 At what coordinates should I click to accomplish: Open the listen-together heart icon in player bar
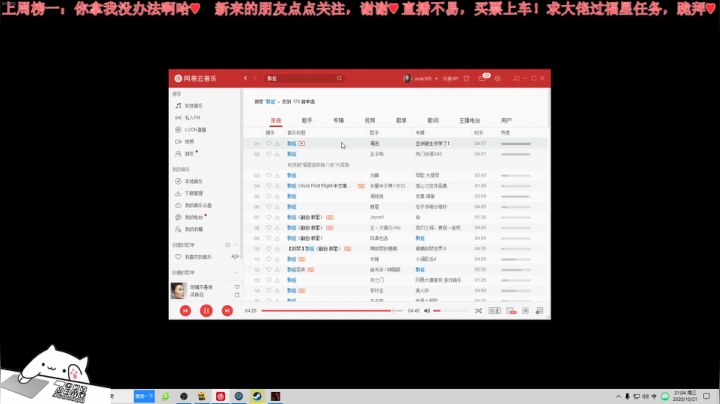pos(511,311)
